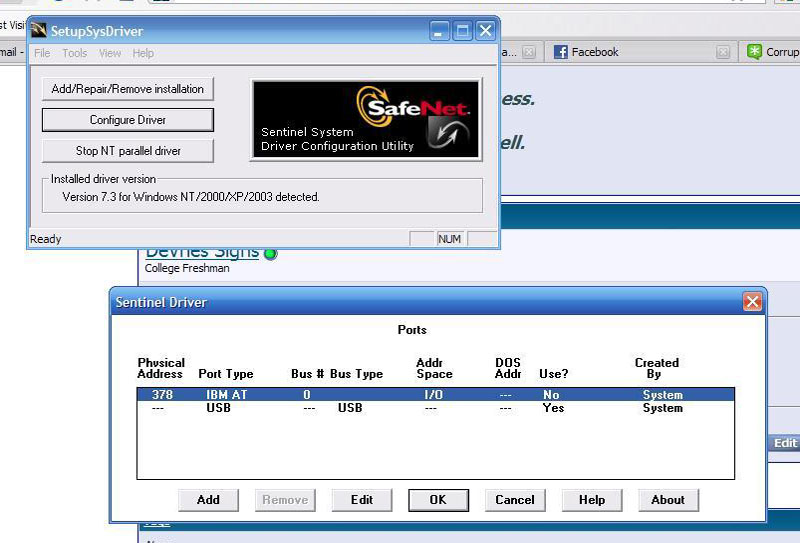Close the Sentinel Driver dialog
Screen dimensions: 800x543
(752, 302)
